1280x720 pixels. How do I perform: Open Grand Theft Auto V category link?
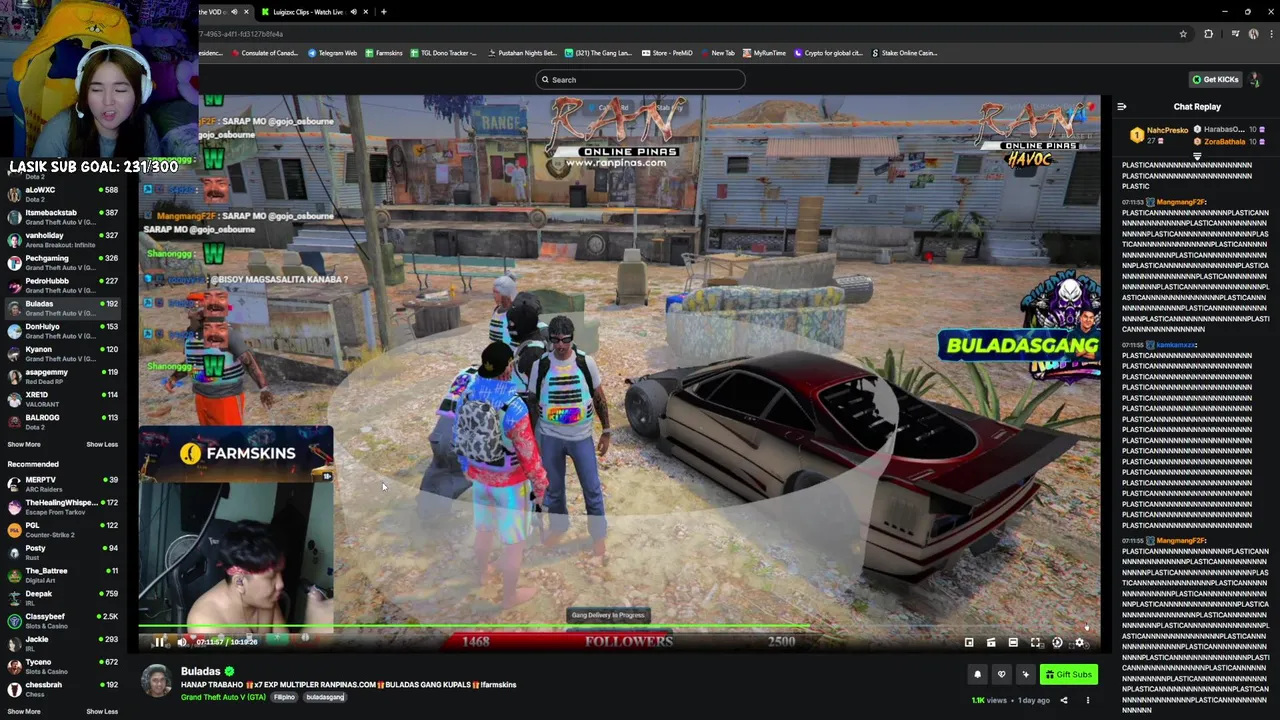pos(223,697)
